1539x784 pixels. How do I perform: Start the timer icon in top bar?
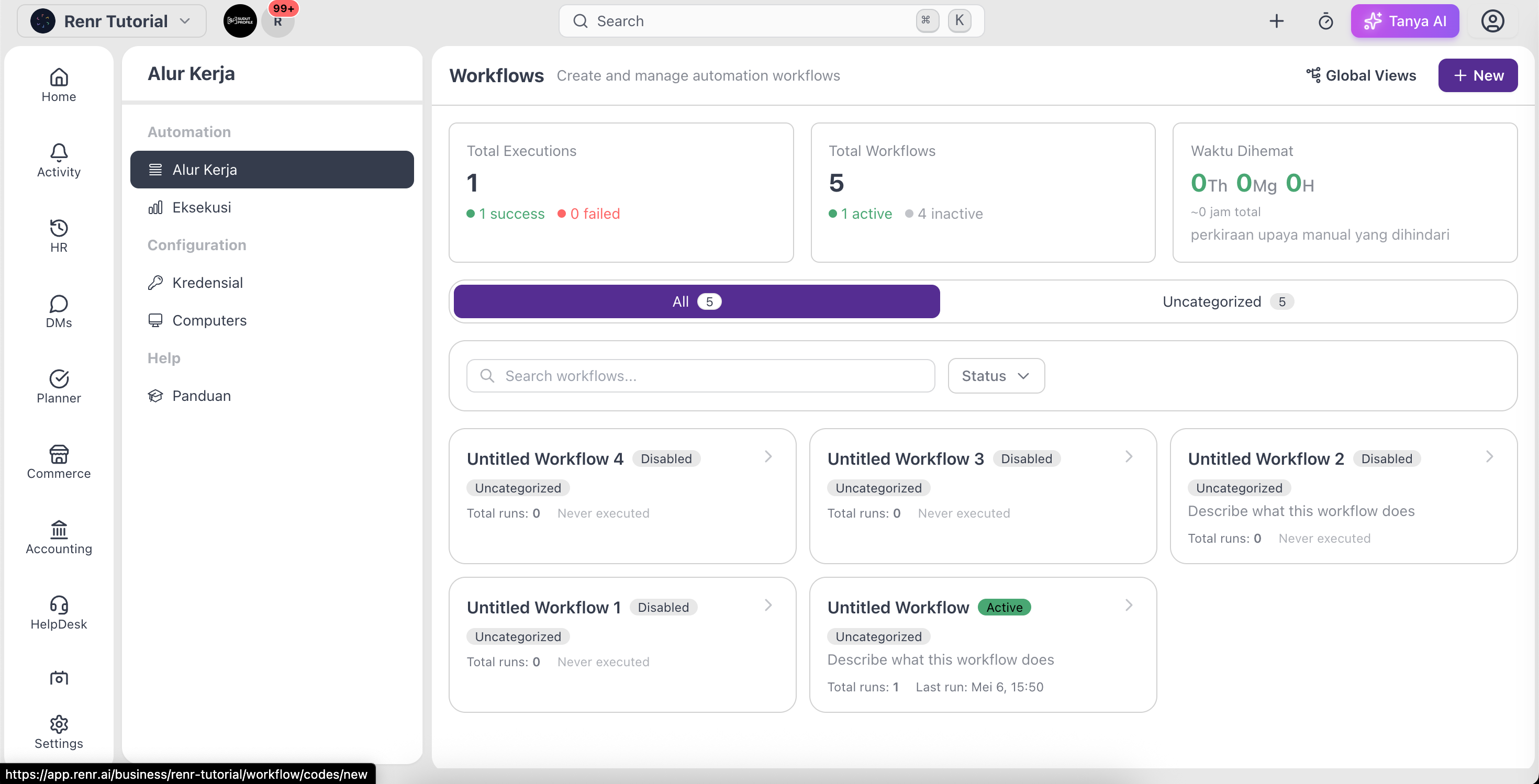(x=1325, y=21)
